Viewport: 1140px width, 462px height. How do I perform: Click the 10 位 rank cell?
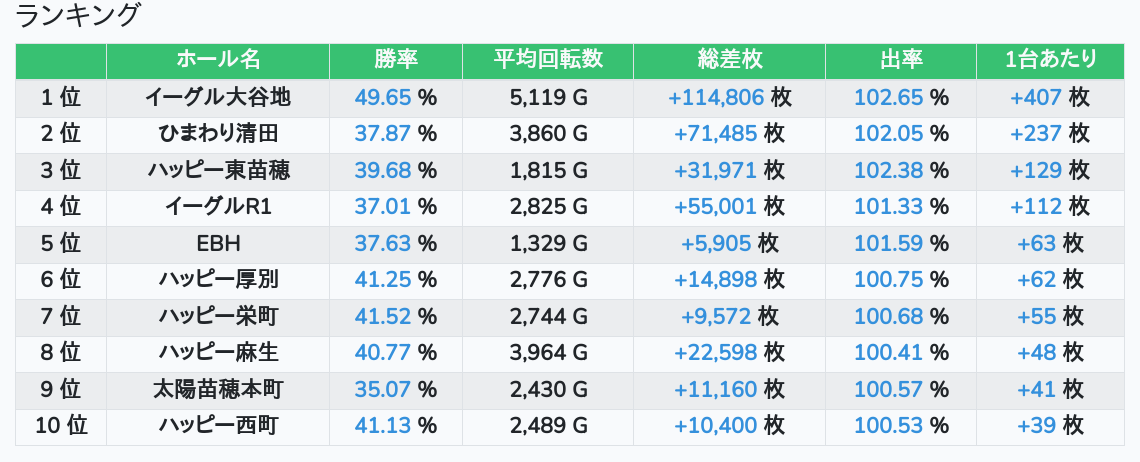click(x=61, y=426)
